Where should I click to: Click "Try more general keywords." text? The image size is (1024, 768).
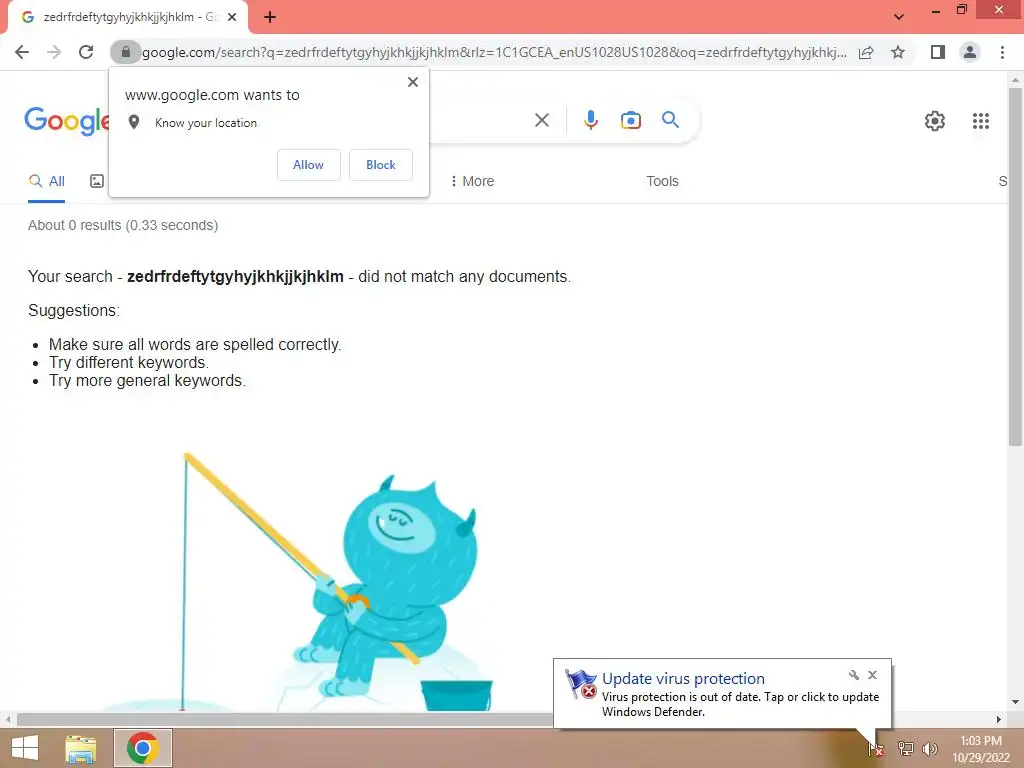point(148,381)
